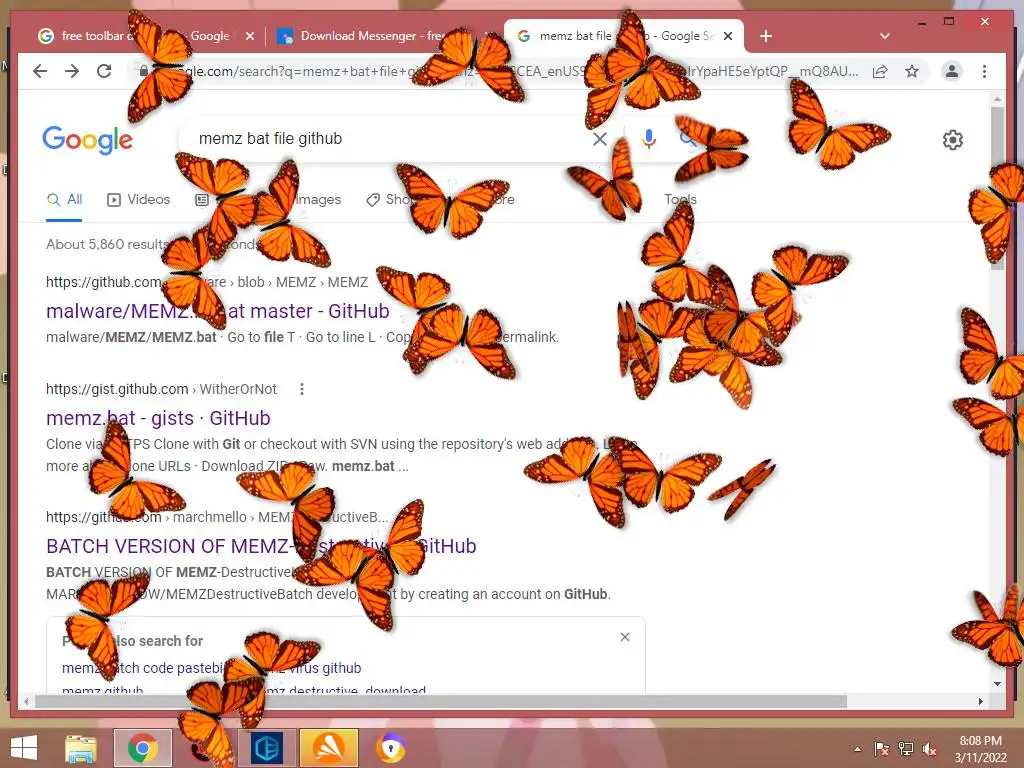Click the vertical scrollbar thumb
Screen dimensions: 1024x768
[997, 186]
